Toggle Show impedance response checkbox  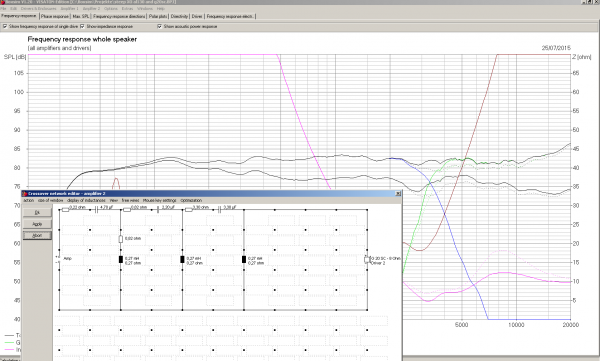[82, 26]
